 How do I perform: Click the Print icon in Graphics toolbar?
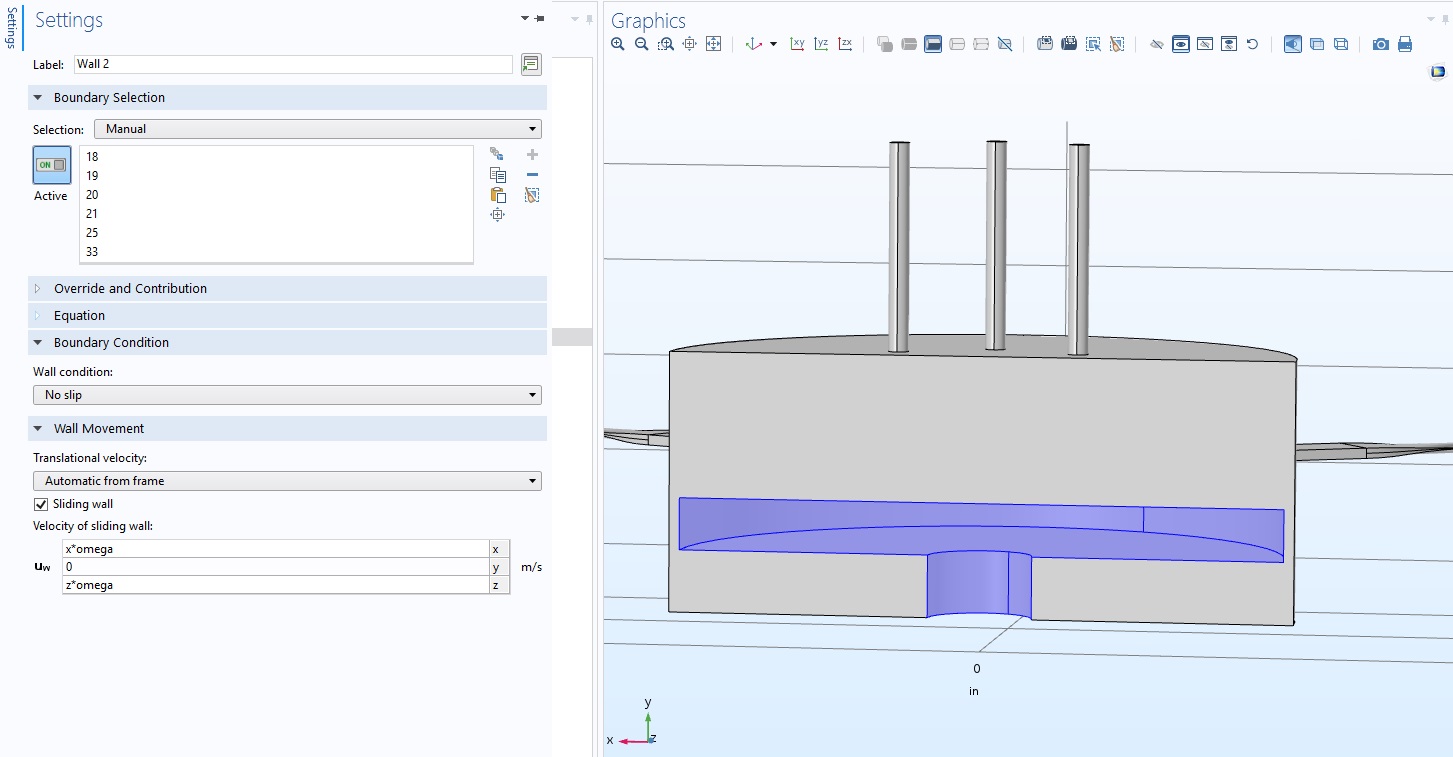click(1404, 44)
